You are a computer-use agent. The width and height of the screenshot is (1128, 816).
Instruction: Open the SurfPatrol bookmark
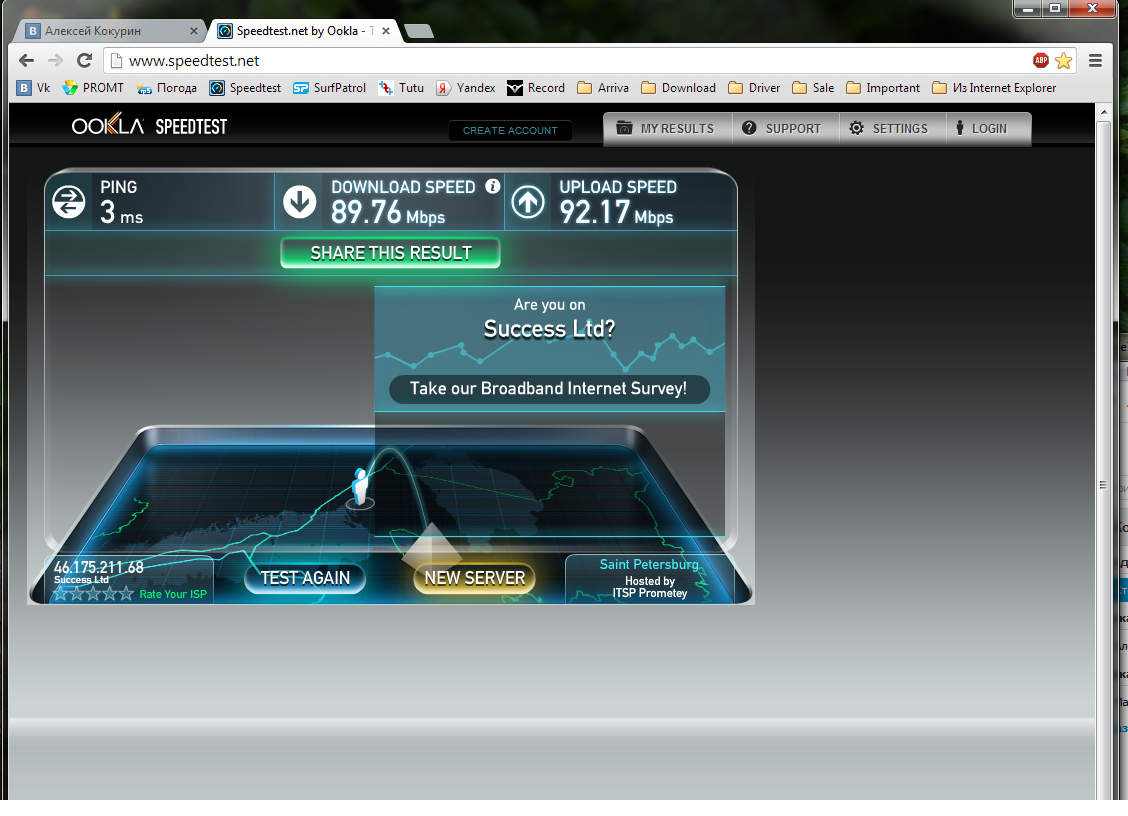tap(329, 88)
